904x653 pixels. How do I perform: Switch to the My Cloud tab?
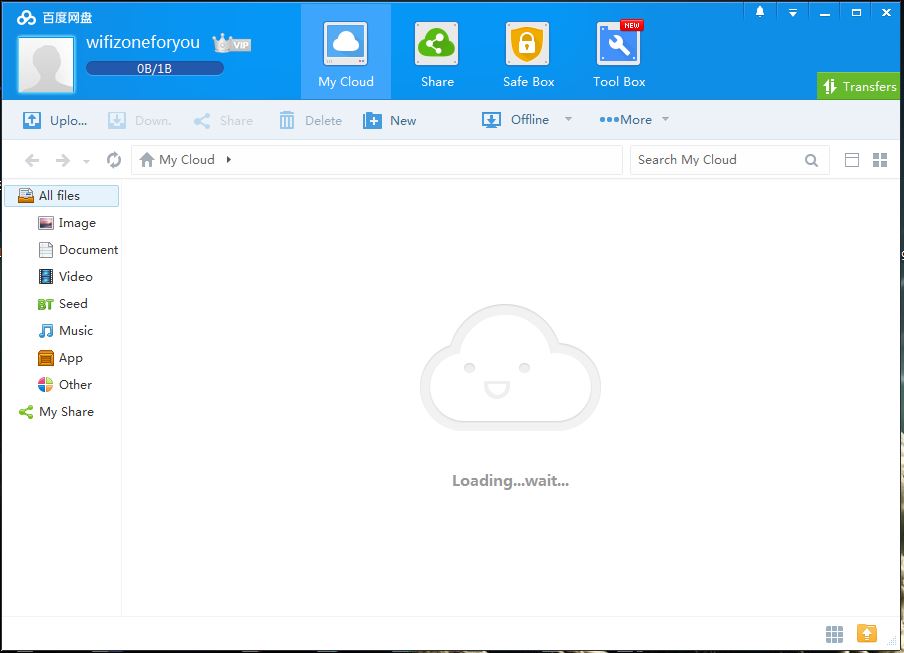(345, 50)
